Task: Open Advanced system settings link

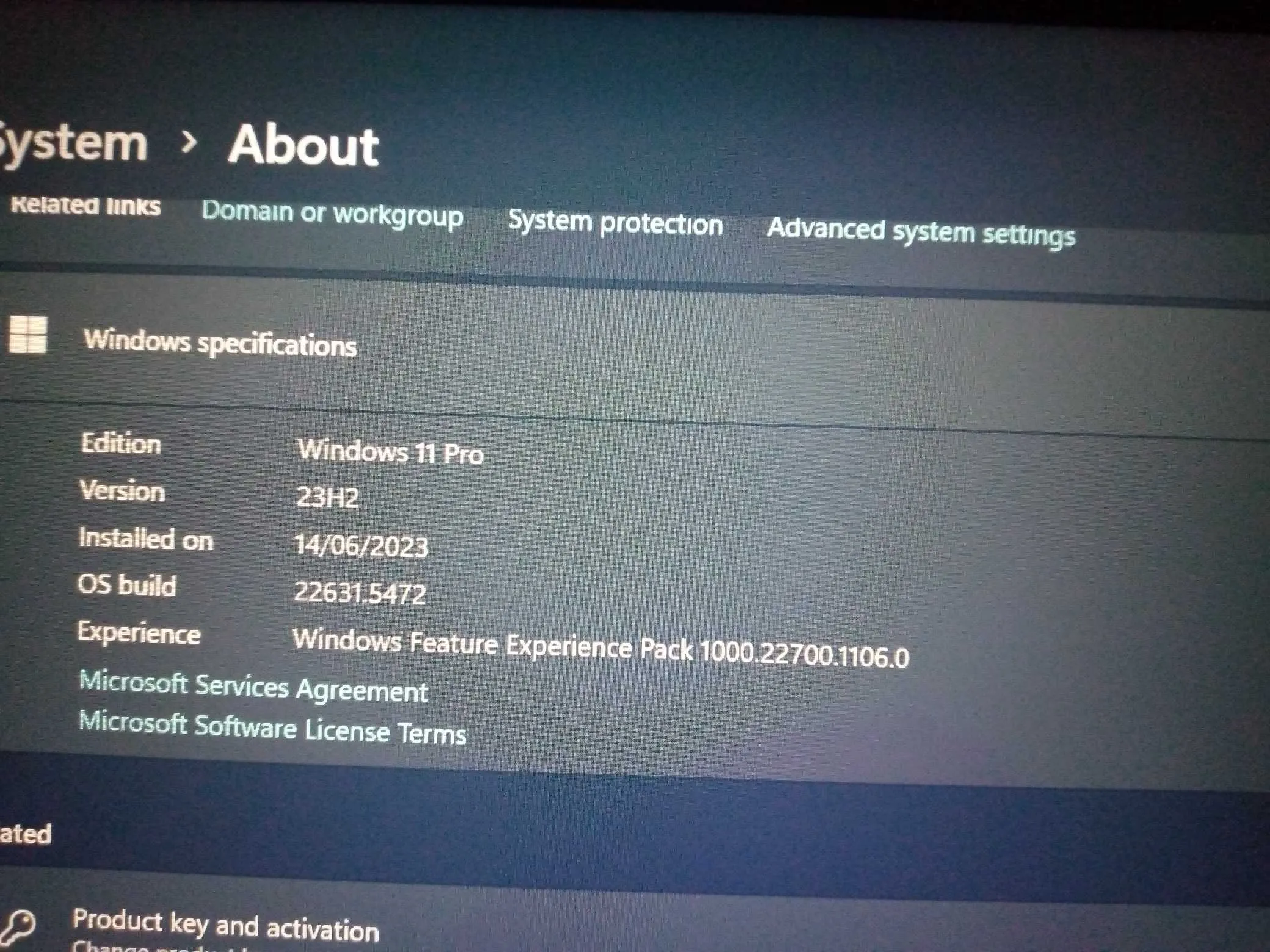Action: pyautogui.click(x=921, y=232)
